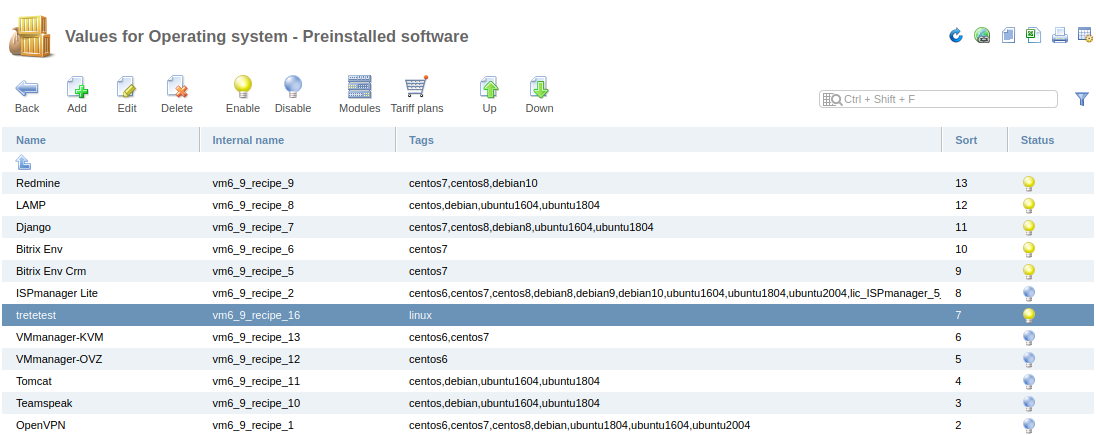This screenshot has width=1096, height=435.
Task: Sort the table by the Name column
Action: point(31,140)
